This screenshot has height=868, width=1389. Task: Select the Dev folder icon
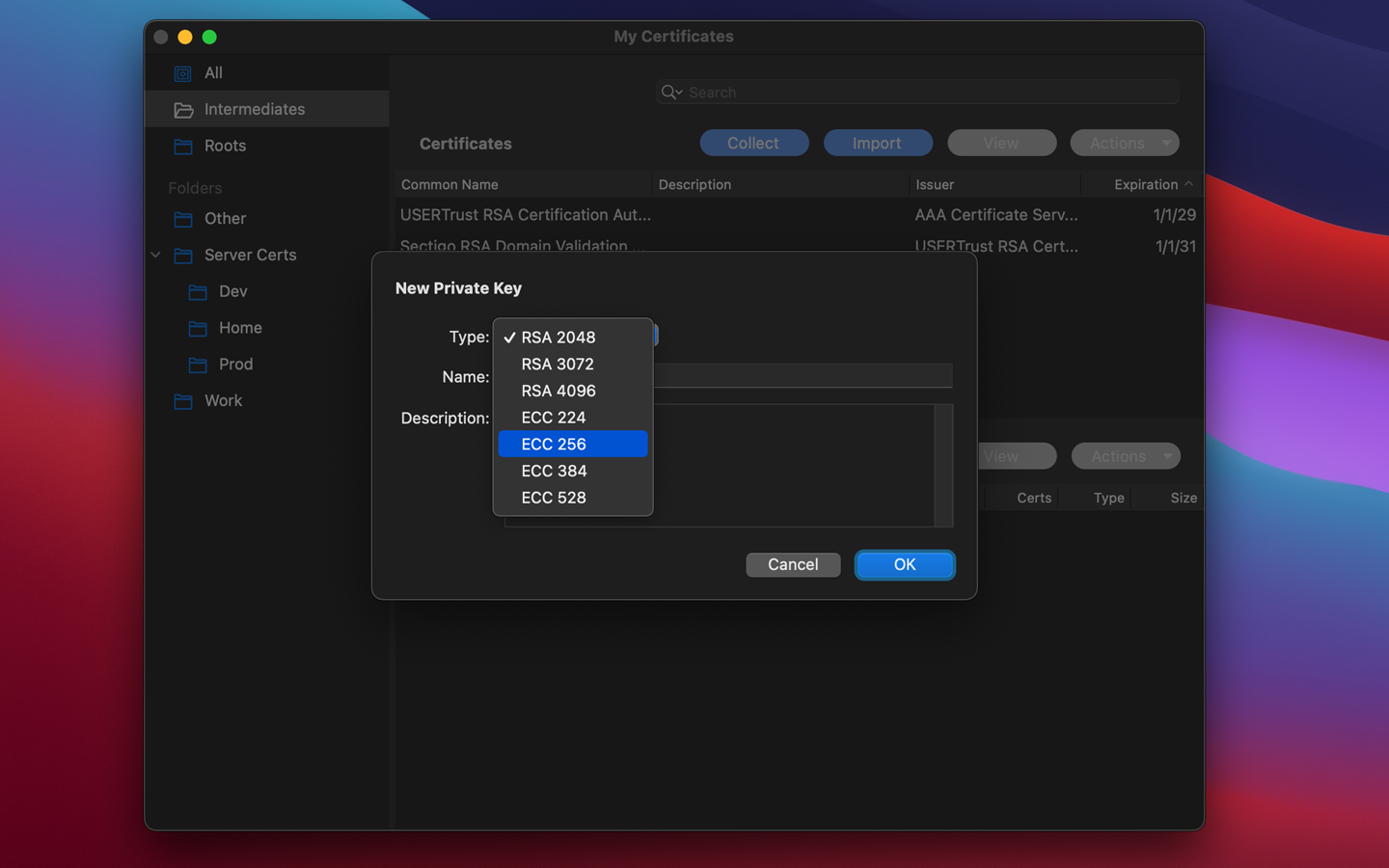coord(198,291)
